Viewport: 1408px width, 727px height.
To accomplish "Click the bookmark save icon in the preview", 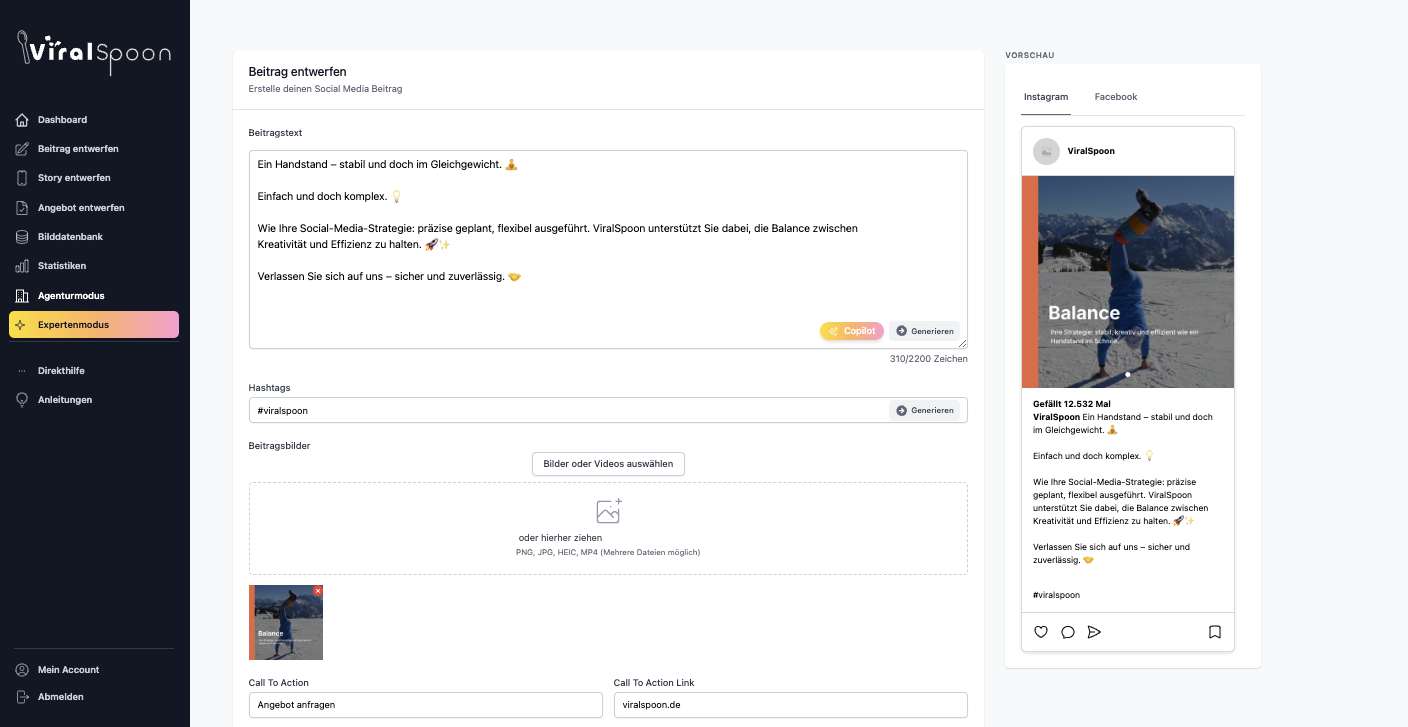I will pos(1215,632).
